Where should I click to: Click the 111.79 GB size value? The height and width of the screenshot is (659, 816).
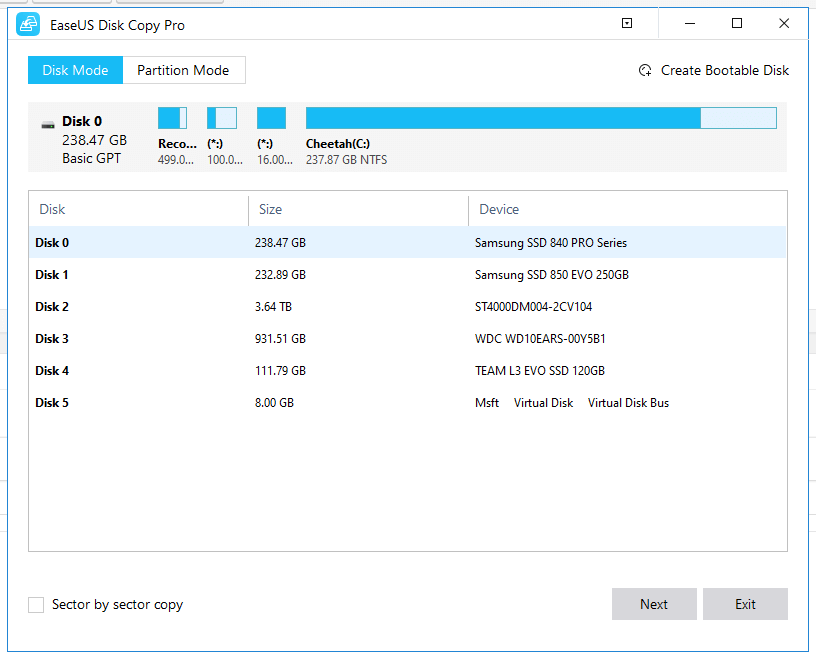[x=280, y=371]
